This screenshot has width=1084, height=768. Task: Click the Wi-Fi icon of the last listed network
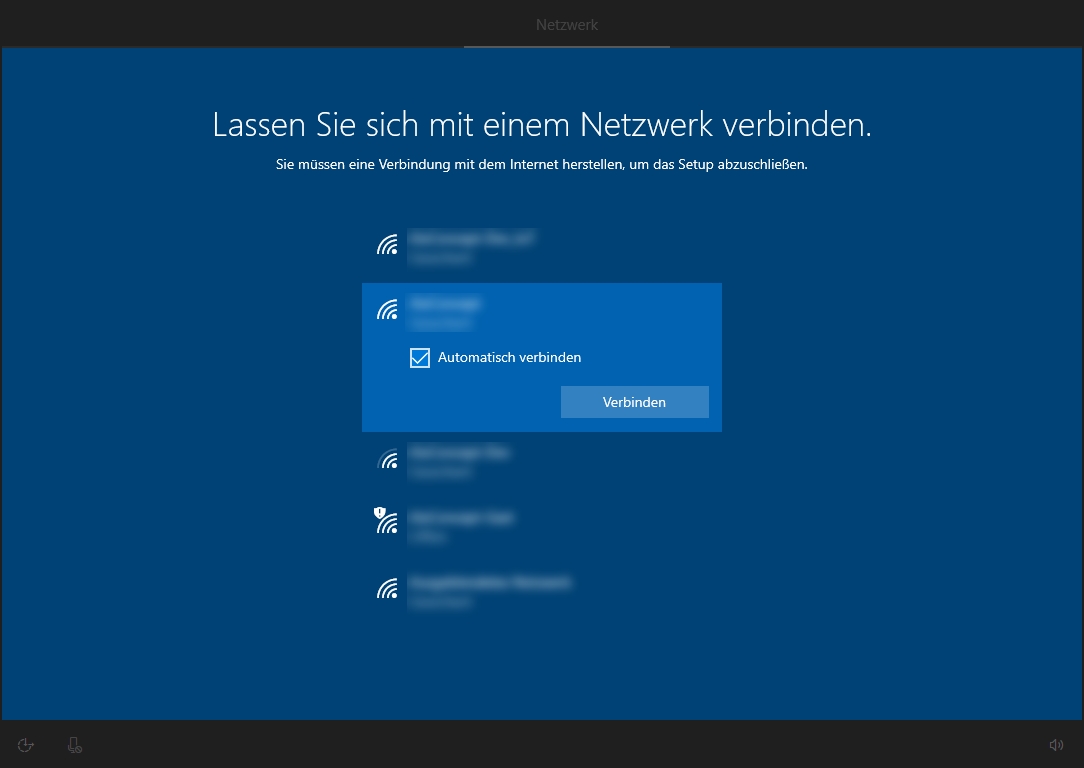[387, 590]
